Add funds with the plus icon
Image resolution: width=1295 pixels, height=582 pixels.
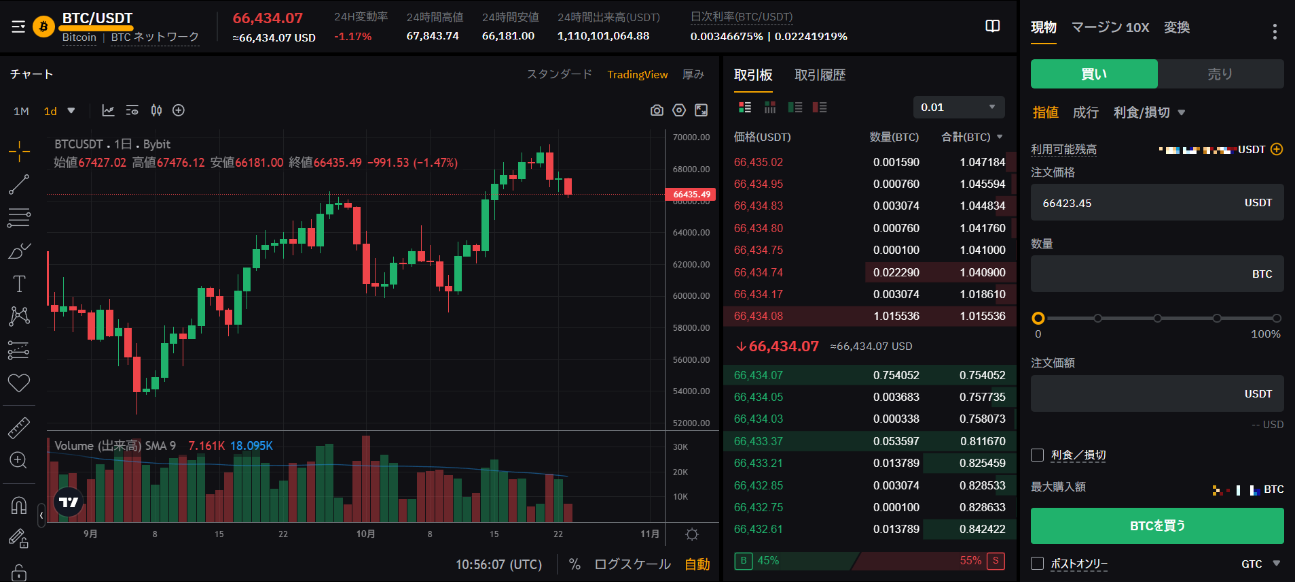[1276, 149]
